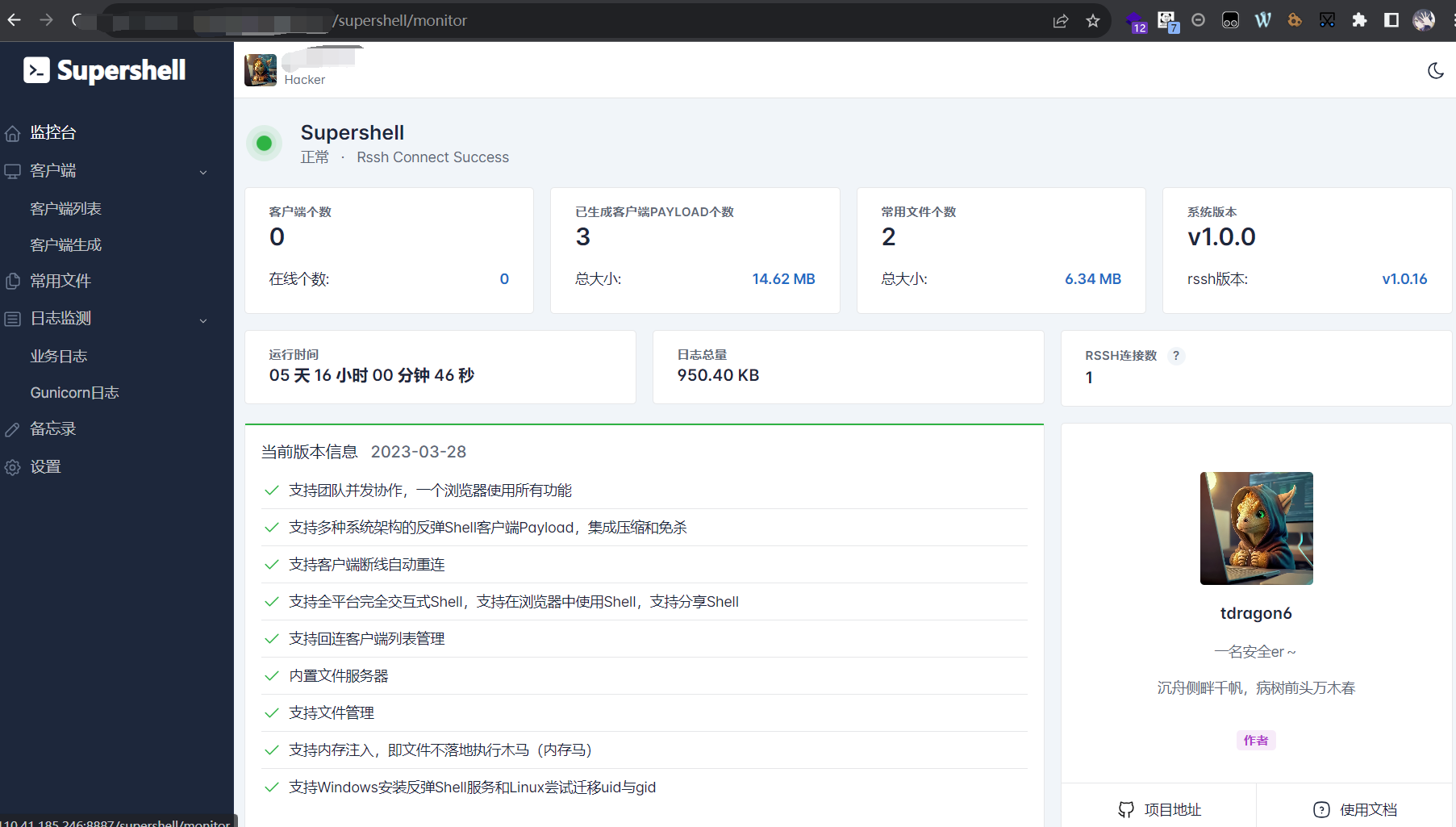Screen dimensions: 1456x827
Task: Click the online count value next to 在线个数
Action: click(x=504, y=279)
